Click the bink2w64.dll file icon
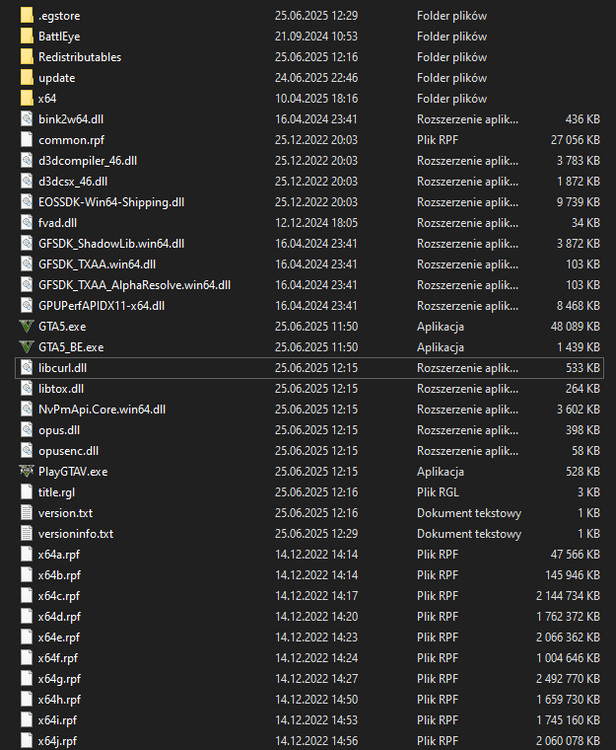The height and width of the screenshot is (750, 616). coord(27,119)
